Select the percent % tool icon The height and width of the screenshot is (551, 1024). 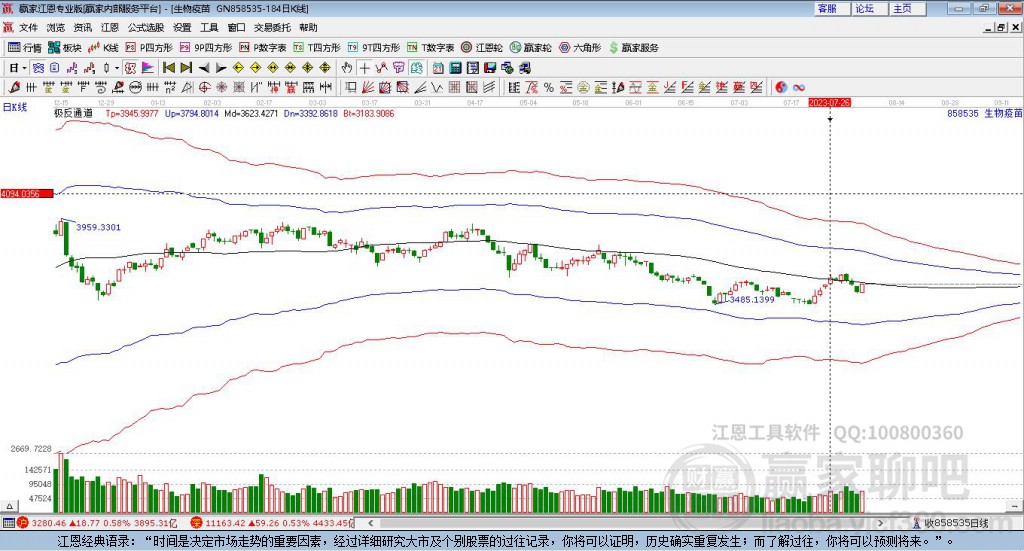click(x=549, y=87)
